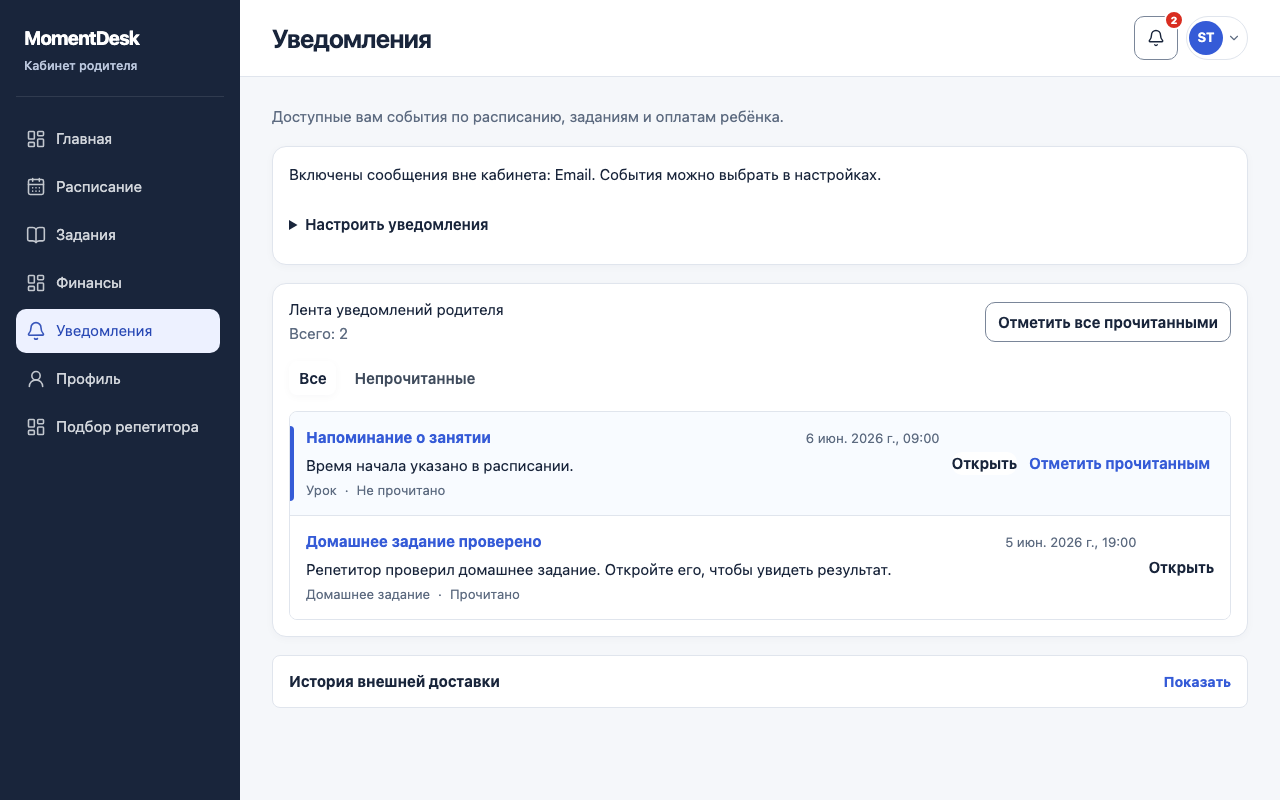Open Профиль in the sidebar

tap(118, 379)
